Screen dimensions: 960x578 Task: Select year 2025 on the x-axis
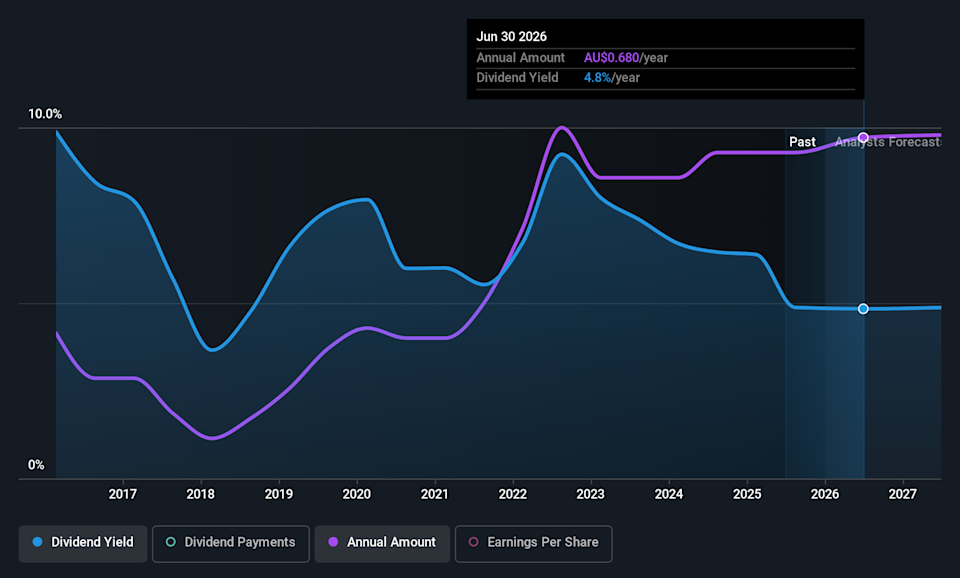point(747,494)
